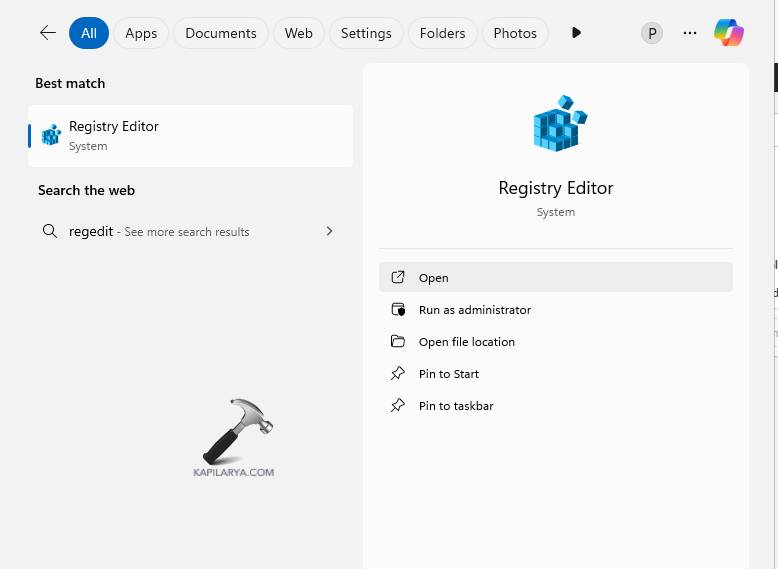This screenshot has height=569, width=778.
Task: Select the Documents filter tab
Action: 221,33
